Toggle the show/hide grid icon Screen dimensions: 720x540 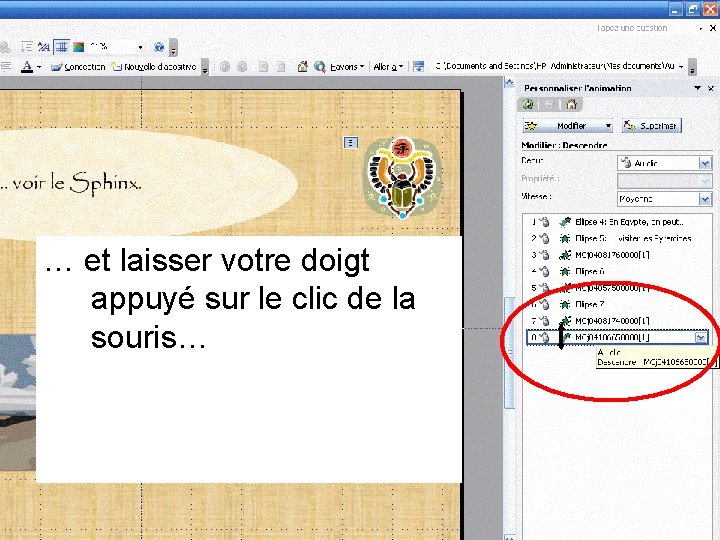pos(61,47)
